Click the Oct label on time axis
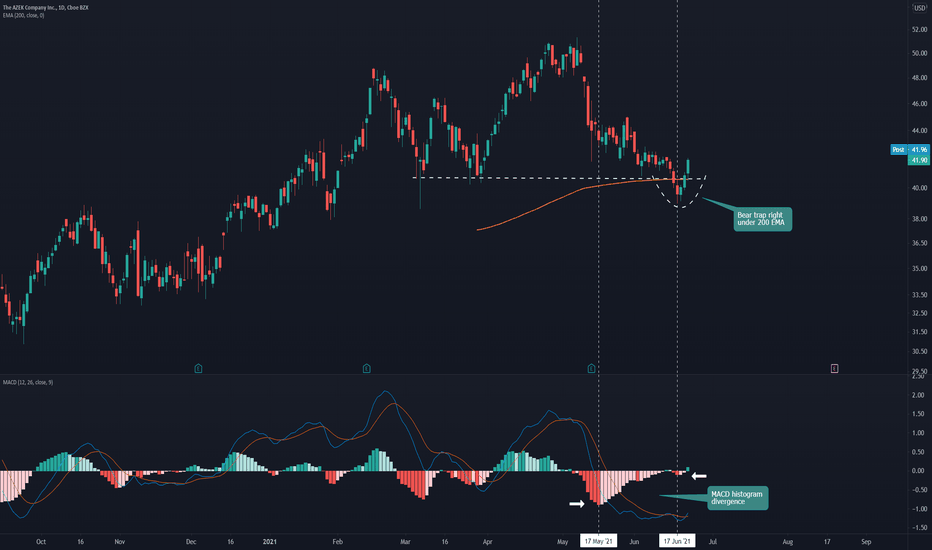Viewport: 932px width, 550px height. pyautogui.click(x=40, y=542)
